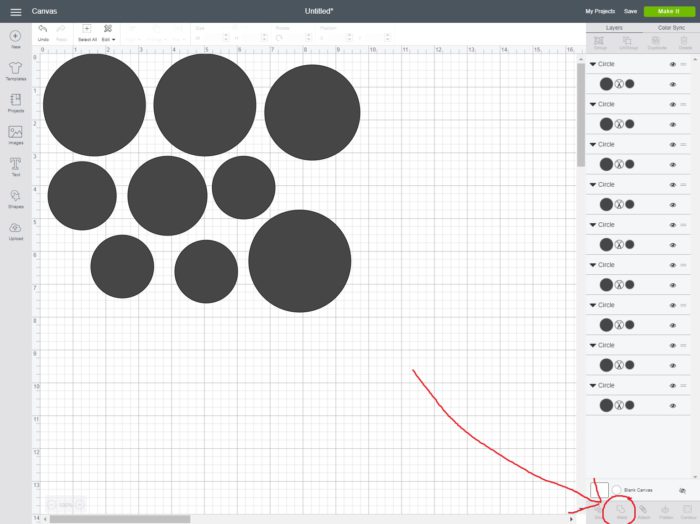The width and height of the screenshot is (700, 524).
Task: Open the Edit dropdown in the toolbar
Action: point(108,33)
